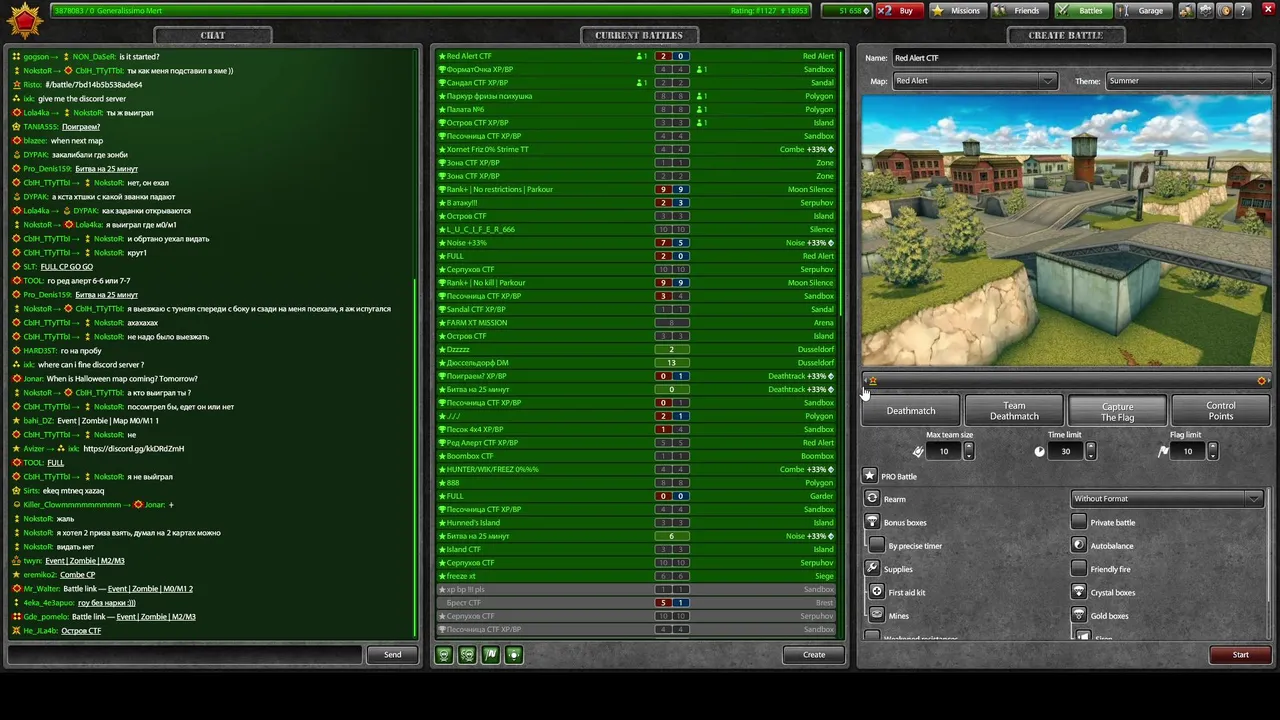Viewport: 1280px width, 720px height.
Task: Toggle the Control Points filter icon
Action: (513, 655)
